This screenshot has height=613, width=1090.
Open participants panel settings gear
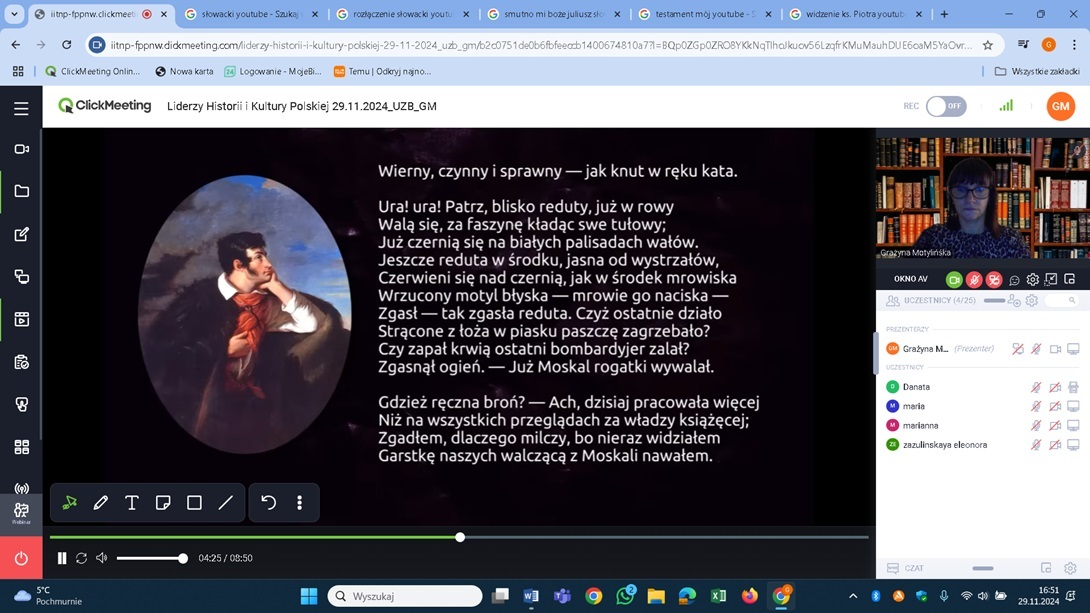(1032, 301)
